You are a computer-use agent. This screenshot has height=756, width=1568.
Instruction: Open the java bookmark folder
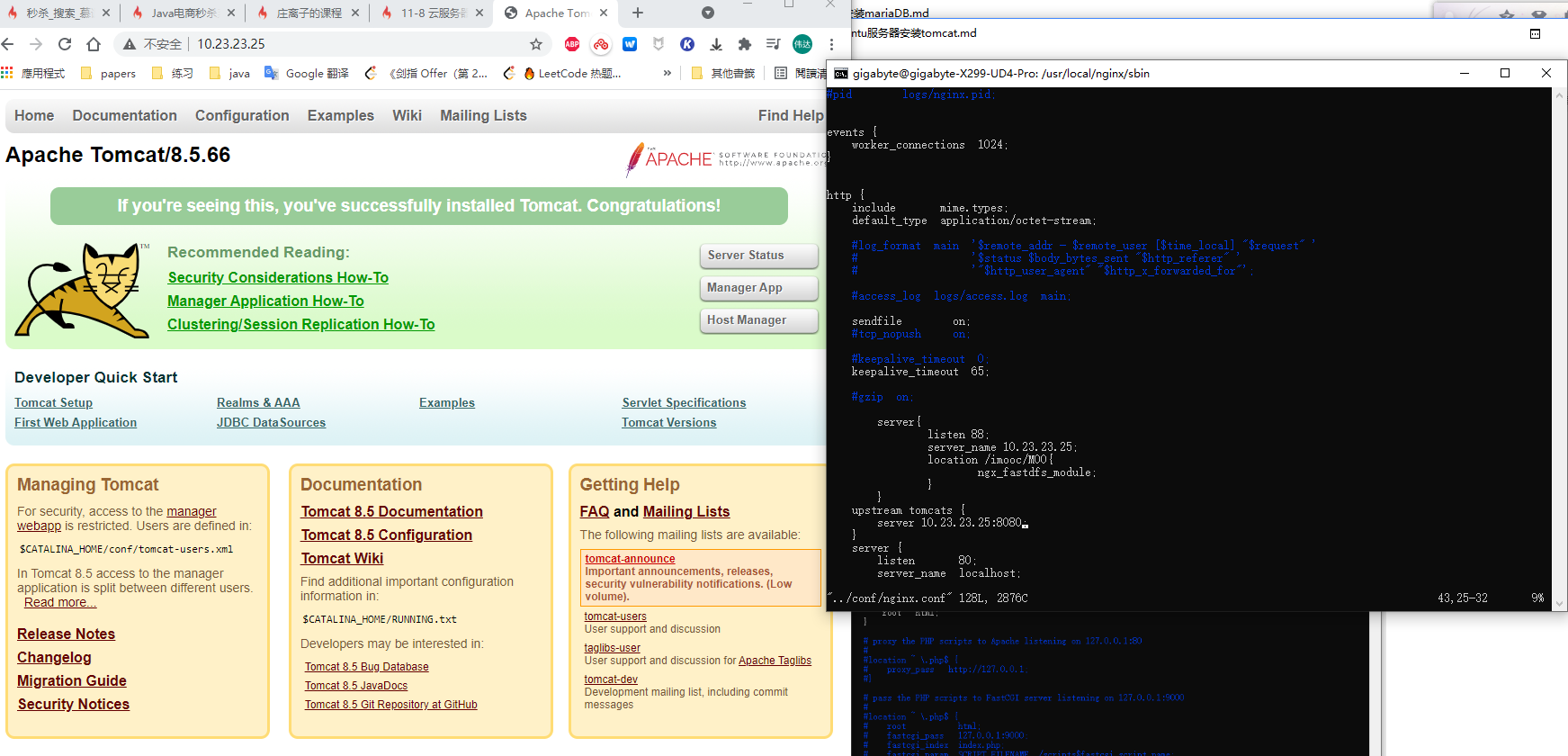tap(229, 73)
